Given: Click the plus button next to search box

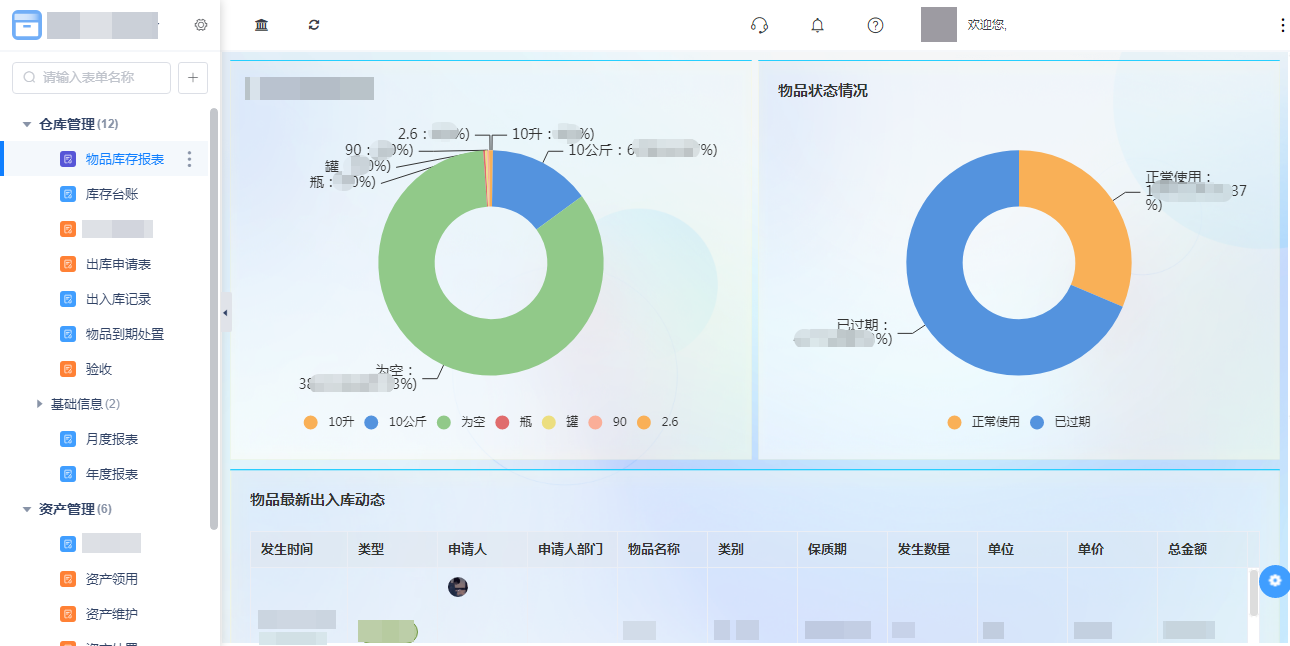Looking at the screenshot, I should [x=192, y=77].
